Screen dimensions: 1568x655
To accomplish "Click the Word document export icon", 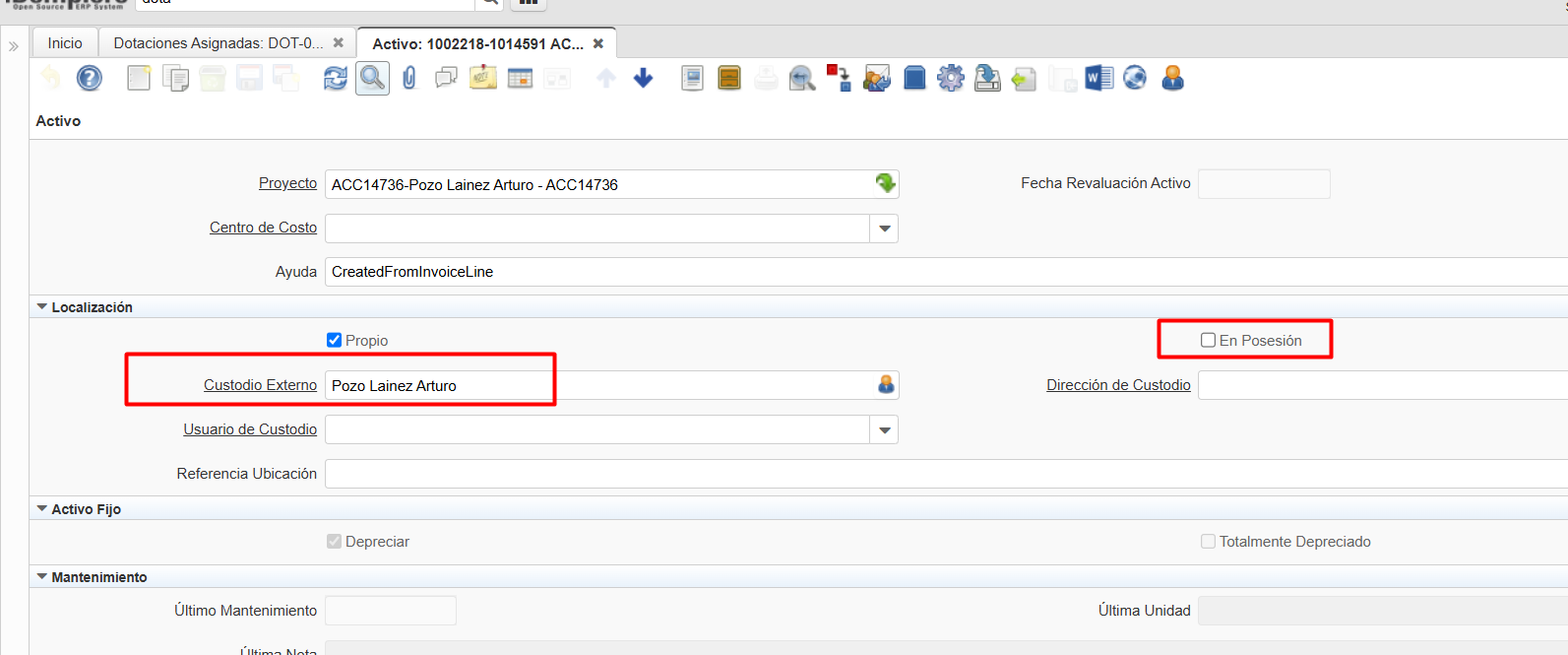I will point(1098,78).
